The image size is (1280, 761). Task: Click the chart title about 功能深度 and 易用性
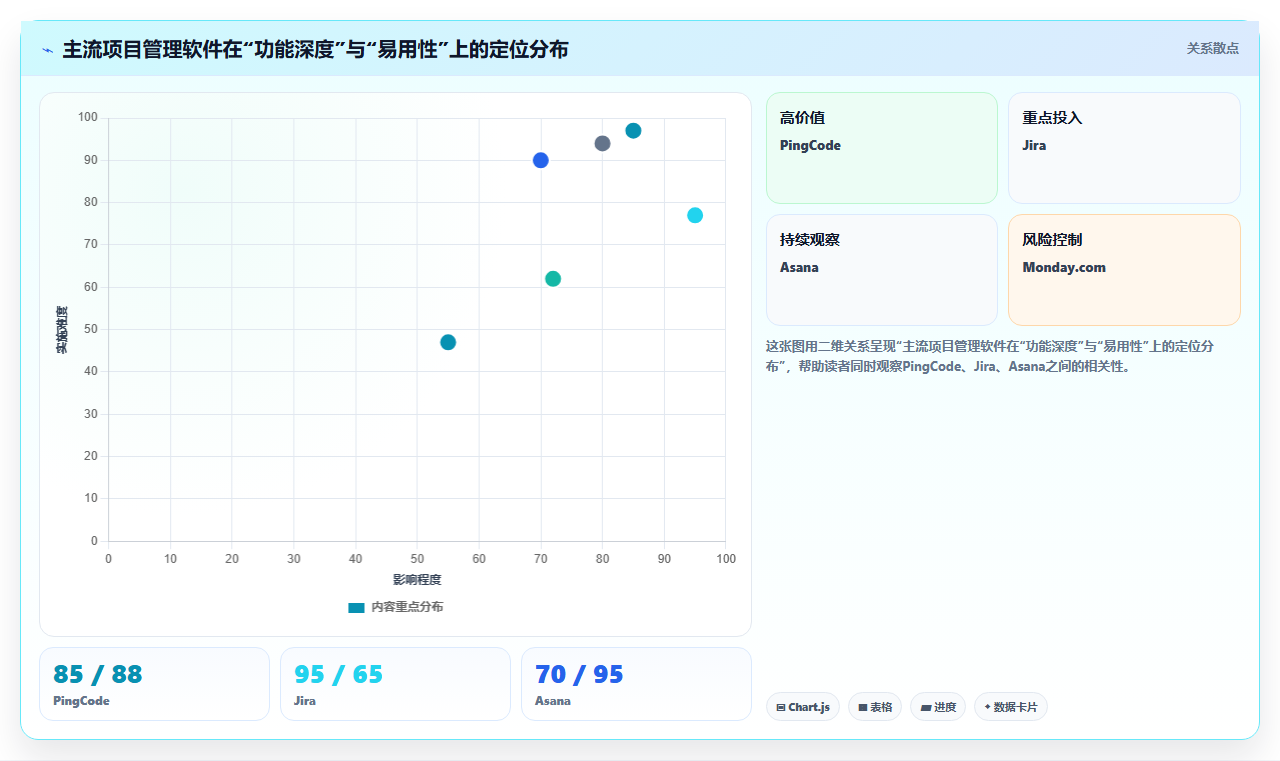[315, 49]
